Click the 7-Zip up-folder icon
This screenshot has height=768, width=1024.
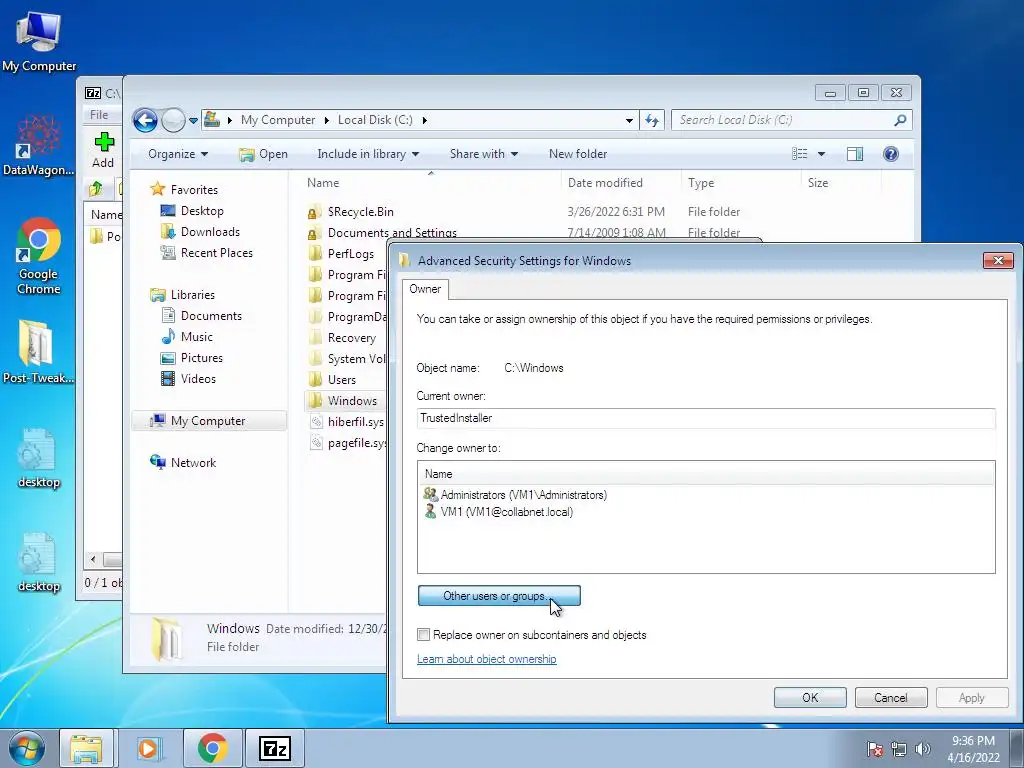[96, 189]
